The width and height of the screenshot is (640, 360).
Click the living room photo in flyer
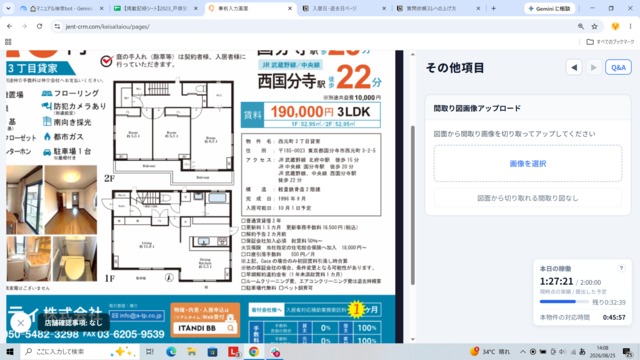tap(71, 200)
